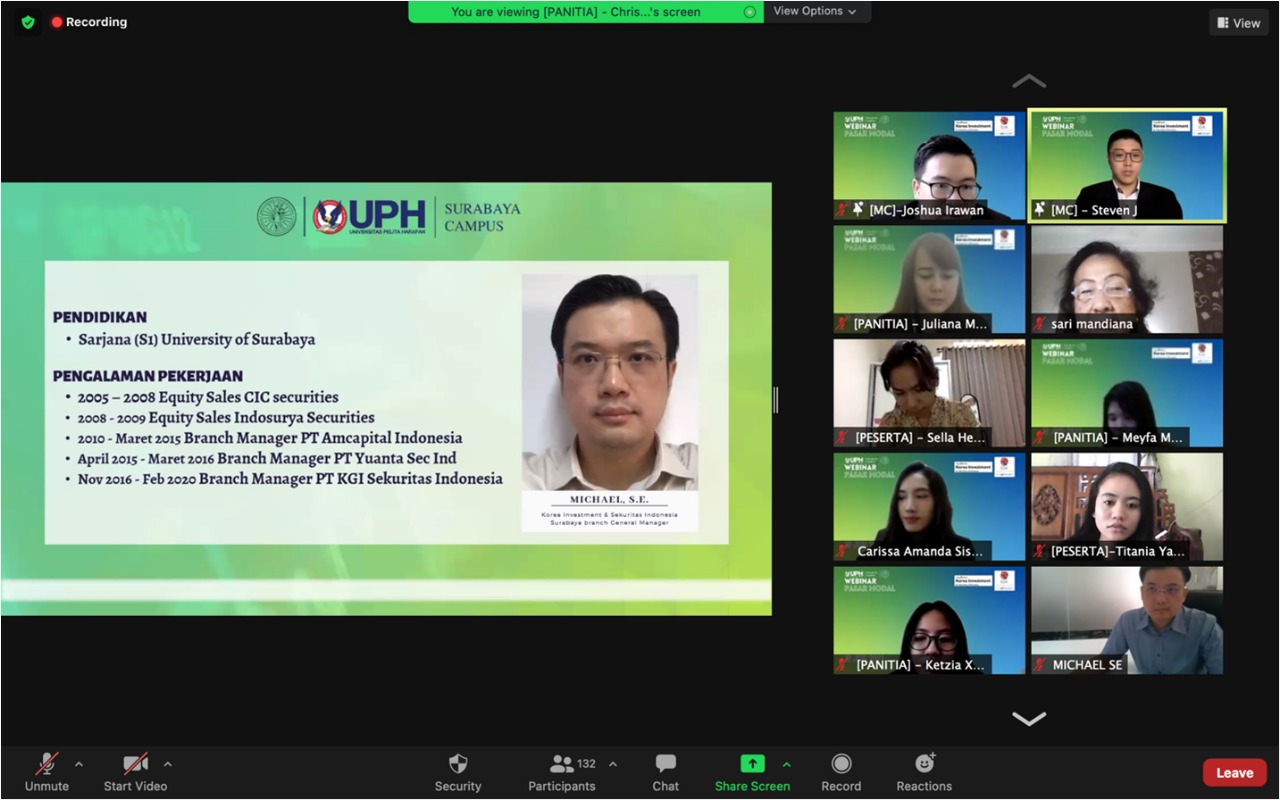Open the View Options dropdown
Viewport: 1280px width, 800px height.
pyautogui.click(x=815, y=11)
